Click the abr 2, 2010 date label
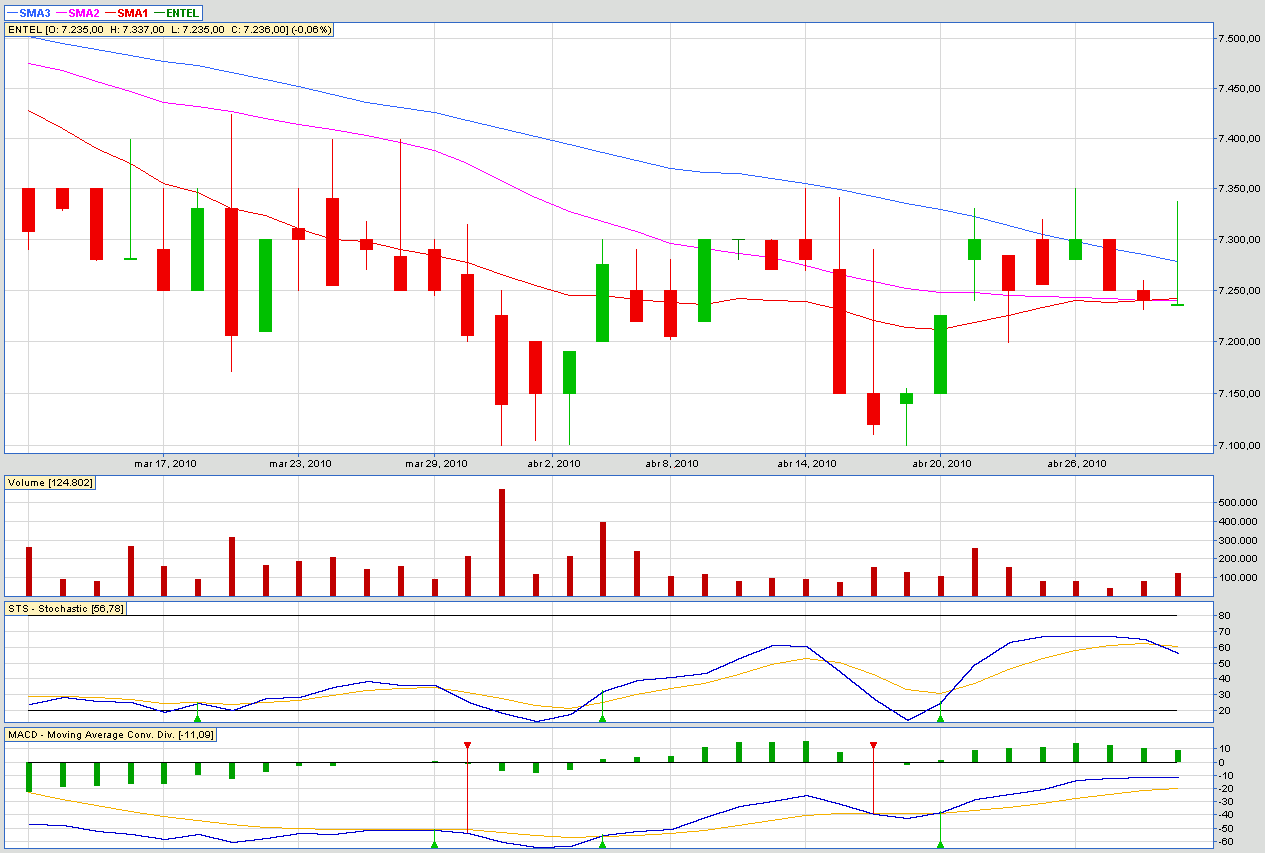1265x853 pixels. (x=554, y=464)
